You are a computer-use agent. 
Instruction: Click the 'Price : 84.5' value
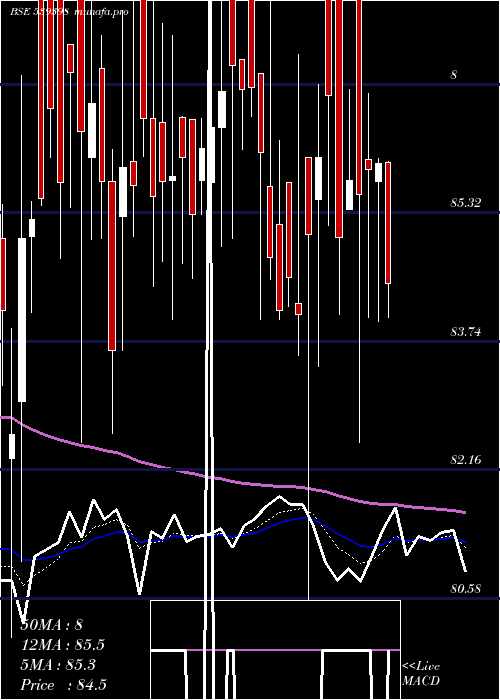click(63, 685)
